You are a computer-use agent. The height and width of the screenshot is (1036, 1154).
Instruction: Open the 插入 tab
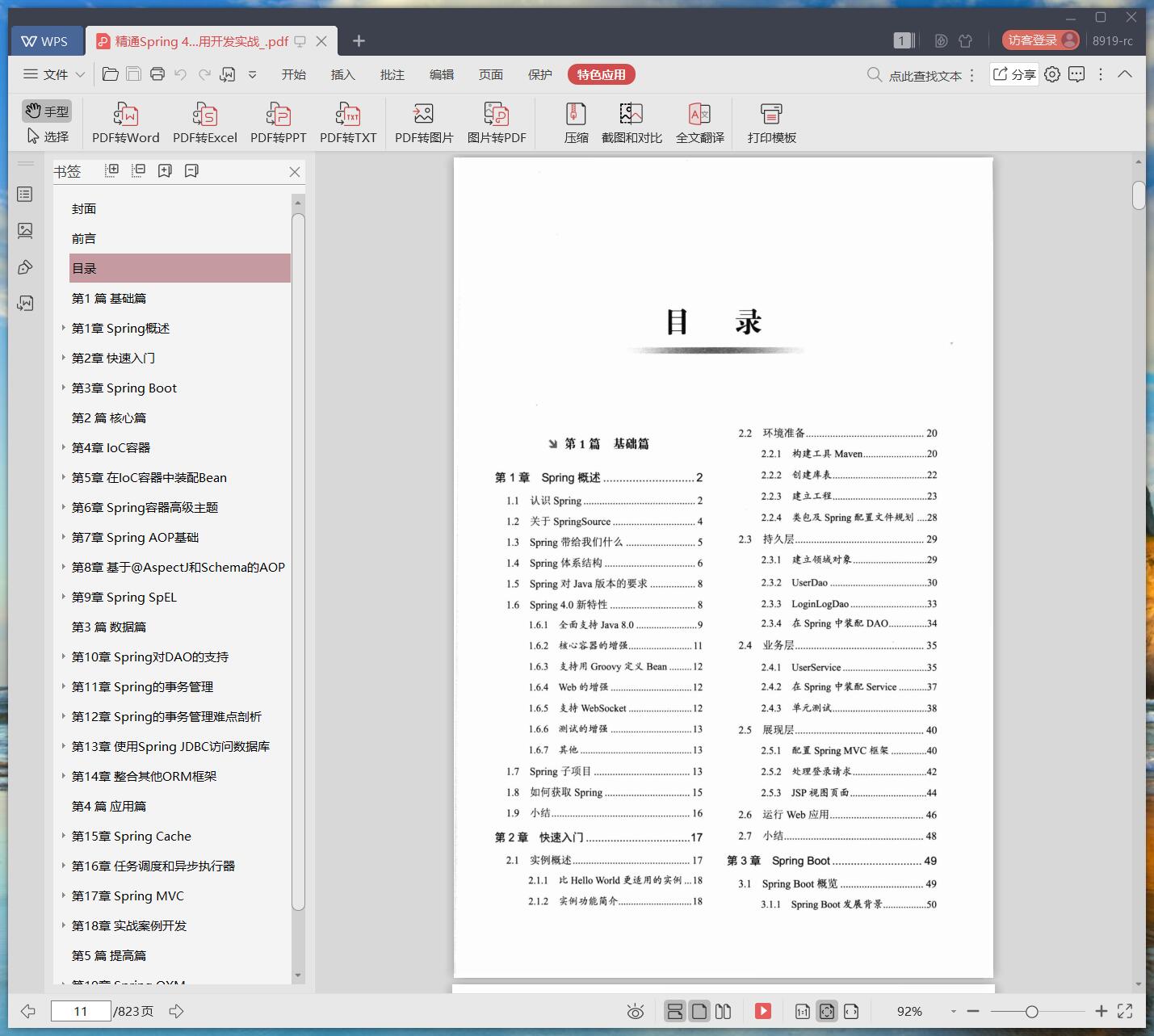342,74
